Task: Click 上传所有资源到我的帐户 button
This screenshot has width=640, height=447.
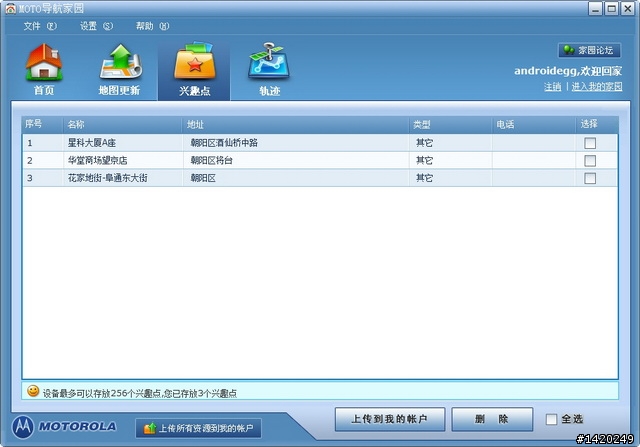Action: 198,428
